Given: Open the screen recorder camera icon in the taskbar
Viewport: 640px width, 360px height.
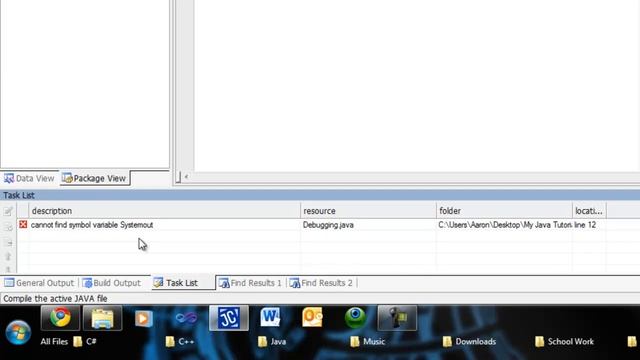Looking at the screenshot, I should [397, 318].
